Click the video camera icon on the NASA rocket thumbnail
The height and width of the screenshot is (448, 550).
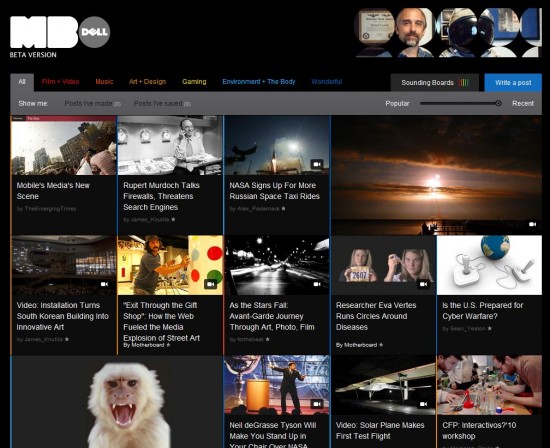pyautogui.click(x=317, y=164)
